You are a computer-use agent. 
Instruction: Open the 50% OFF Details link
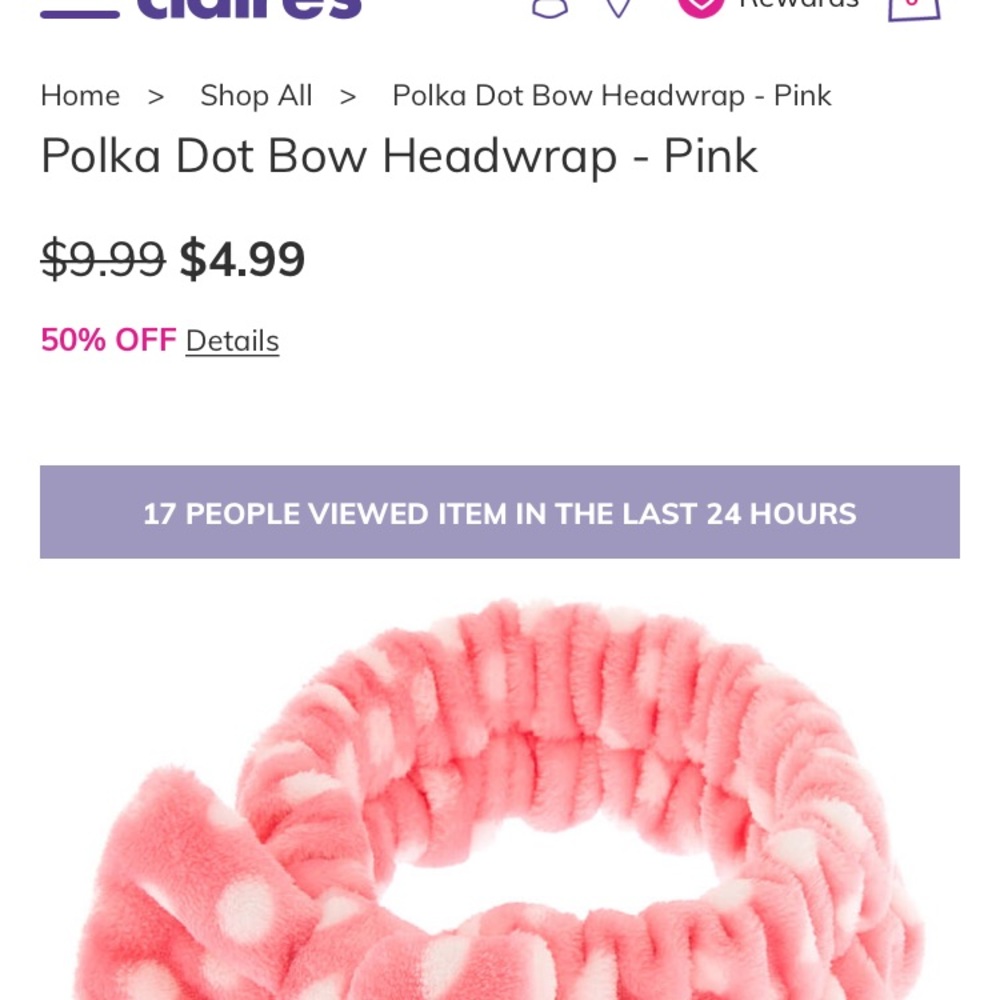coord(232,341)
